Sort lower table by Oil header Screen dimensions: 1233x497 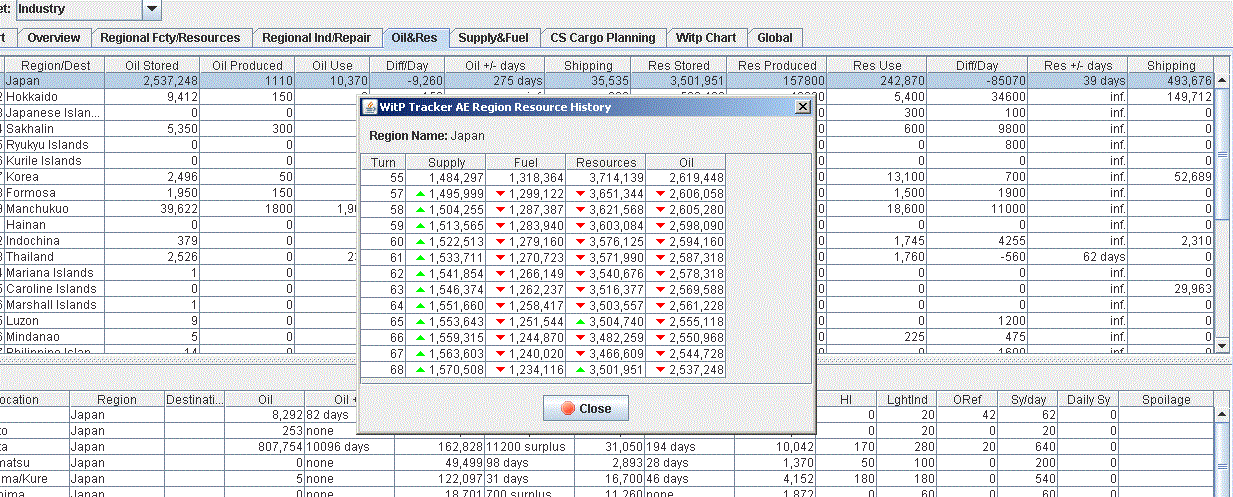(x=265, y=399)
